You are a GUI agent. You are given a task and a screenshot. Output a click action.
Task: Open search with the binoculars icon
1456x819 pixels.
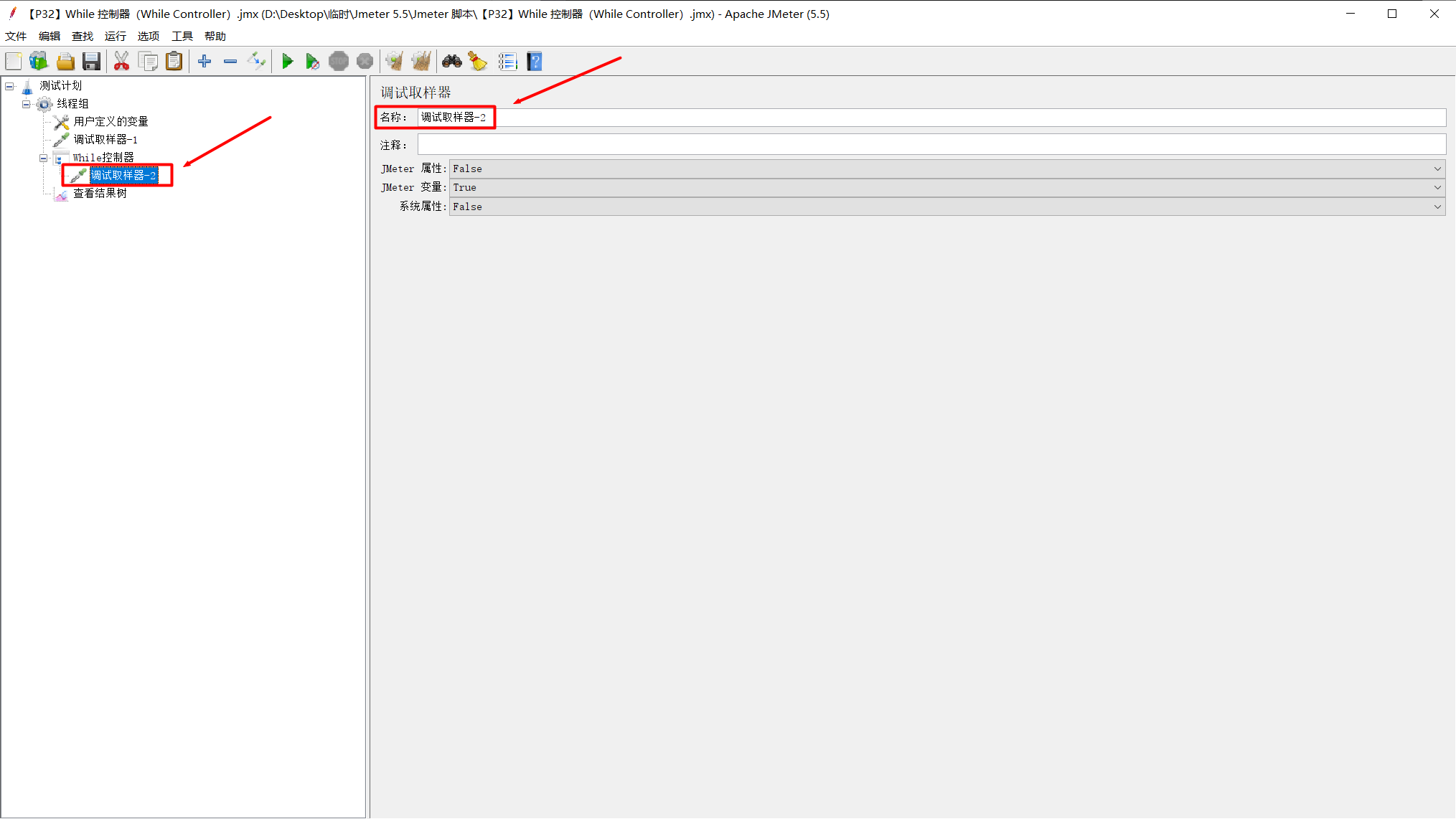452,61
